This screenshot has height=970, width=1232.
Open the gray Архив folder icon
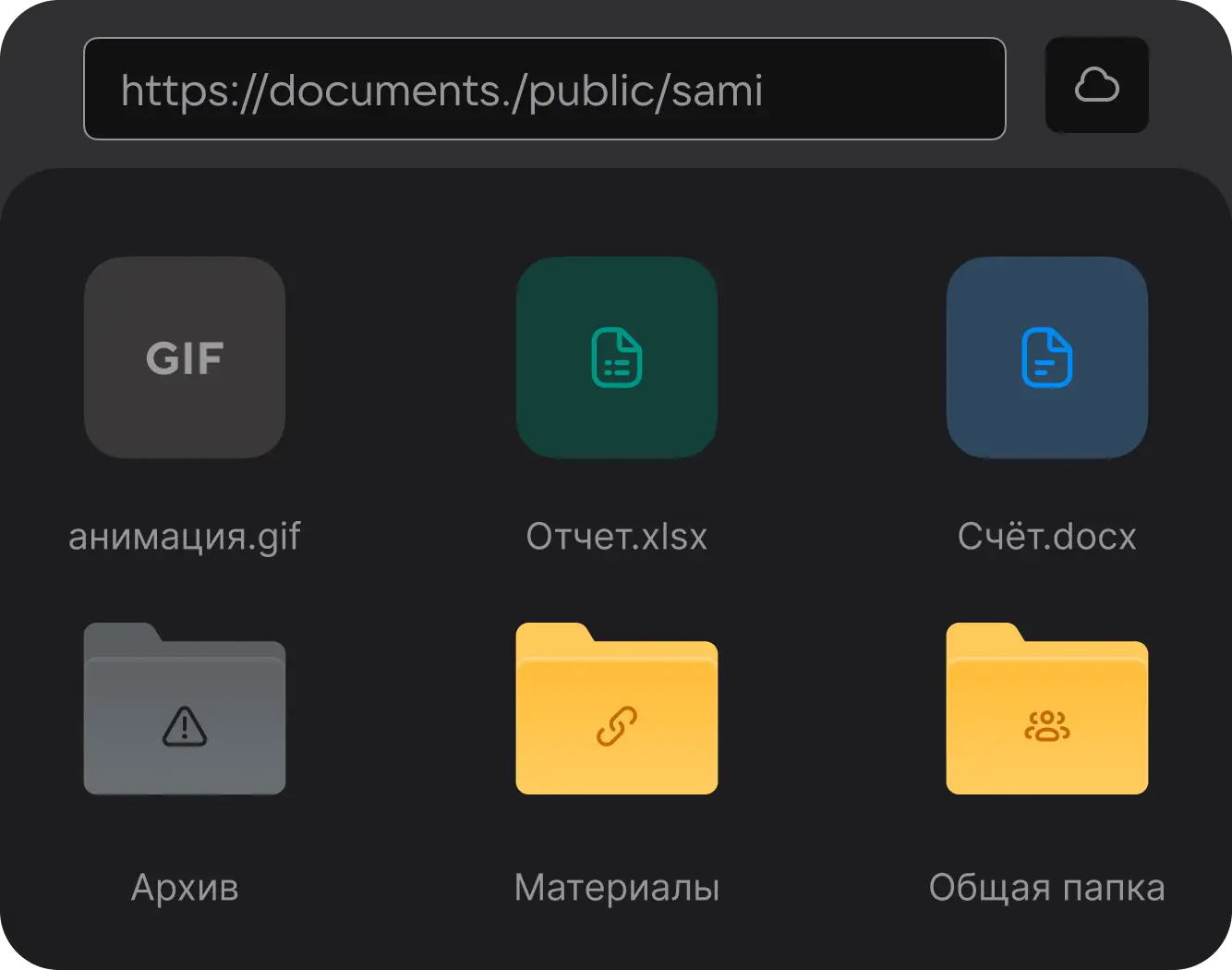pyautogui.click(x=184, y=711)
